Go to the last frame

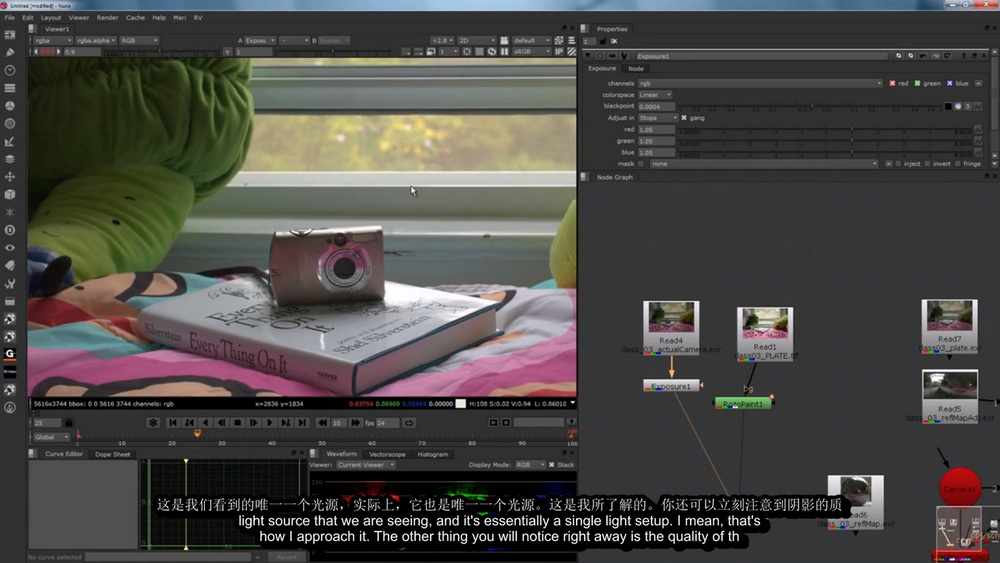click(302, 423)
